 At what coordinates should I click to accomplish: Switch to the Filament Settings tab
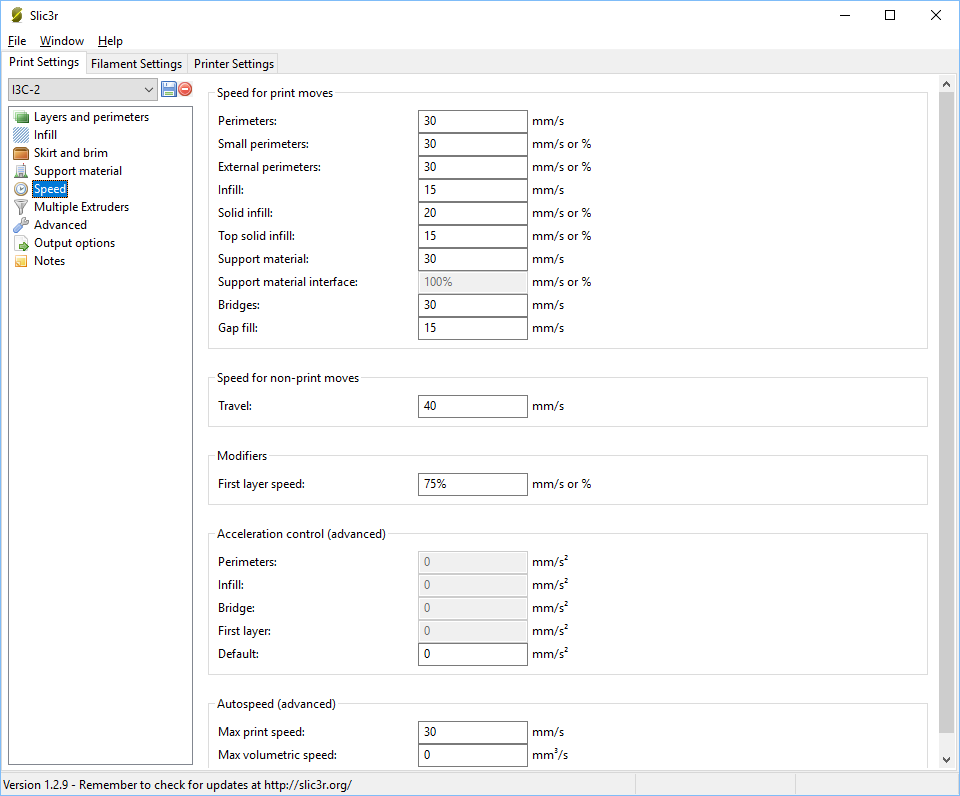(x=136, y=64)
